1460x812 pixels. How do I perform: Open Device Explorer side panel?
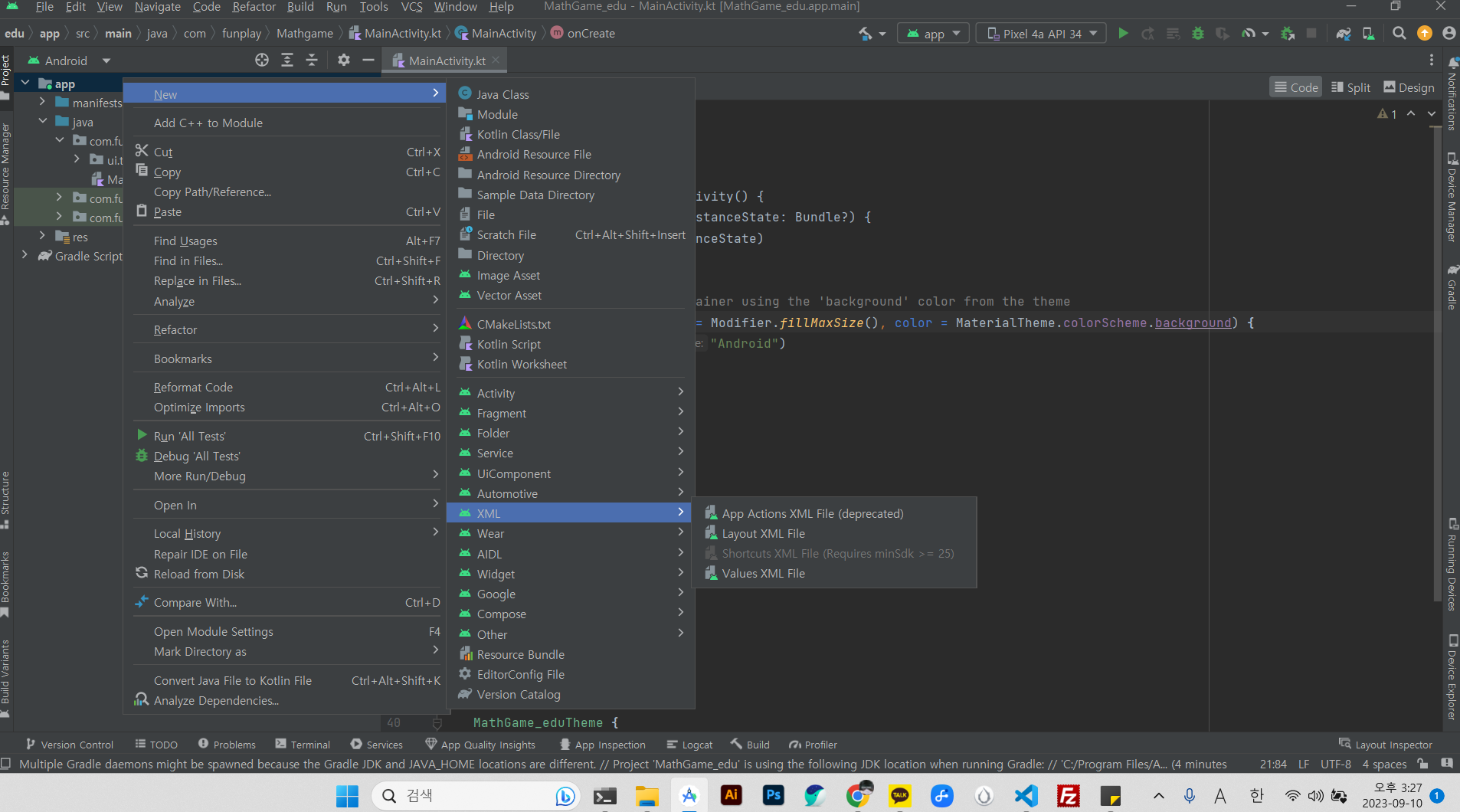[x=1452, y=677]
